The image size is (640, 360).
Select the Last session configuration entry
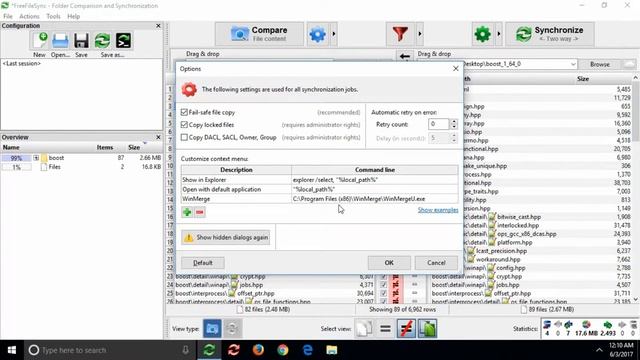22,64
